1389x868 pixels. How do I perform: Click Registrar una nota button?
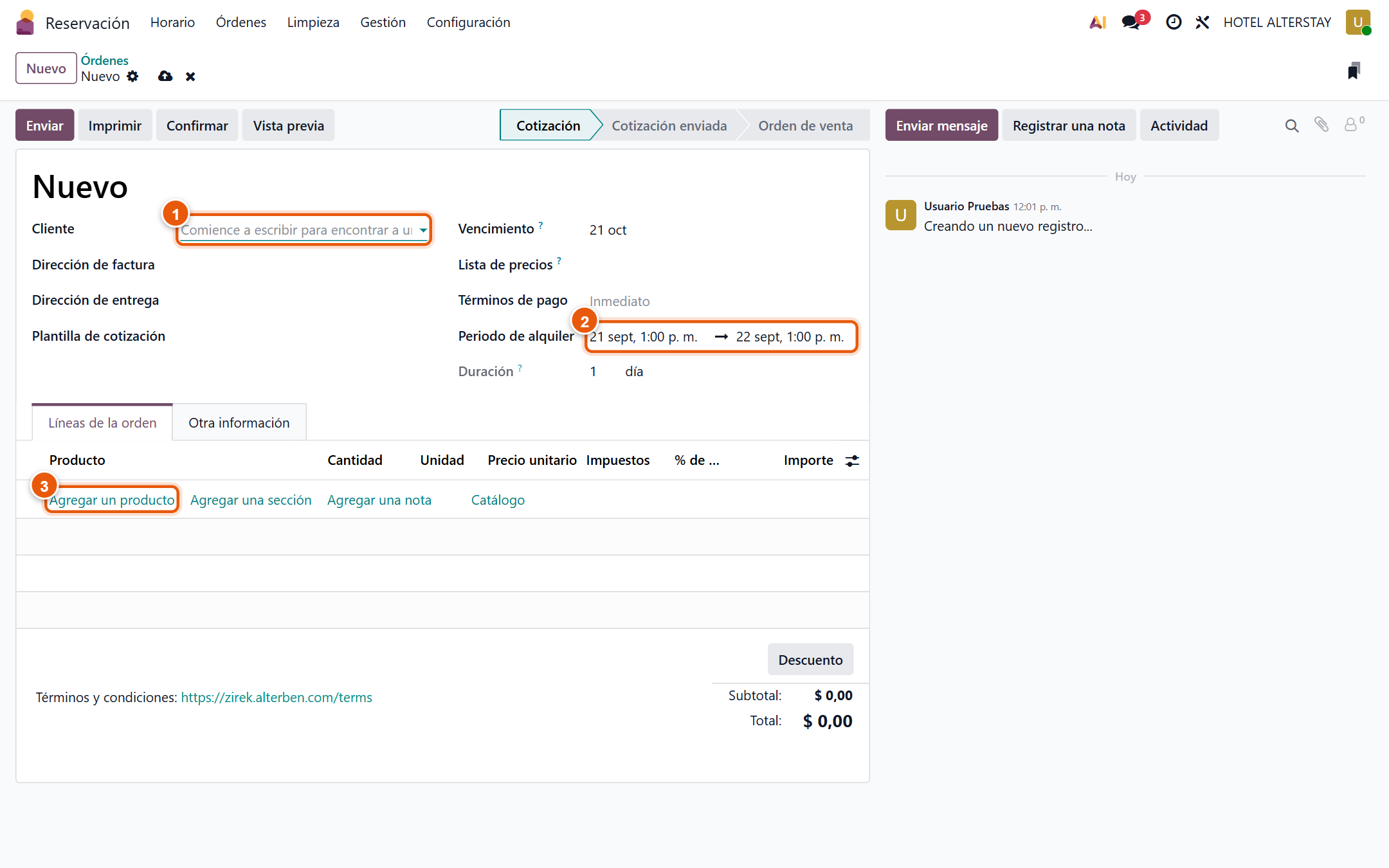[x=1069, y=125]
